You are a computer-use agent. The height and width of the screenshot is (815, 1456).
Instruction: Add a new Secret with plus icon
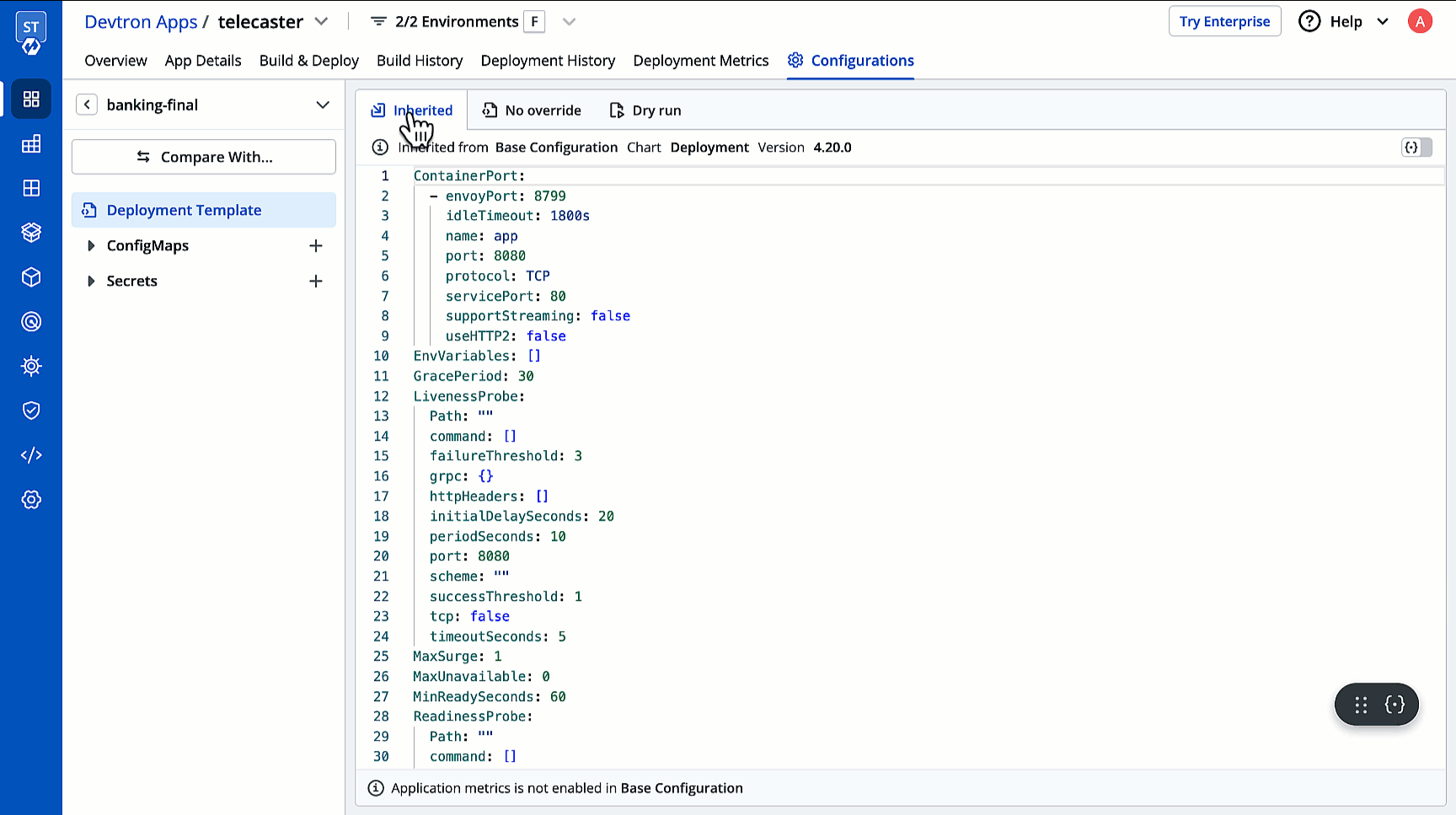coord(316,281)
